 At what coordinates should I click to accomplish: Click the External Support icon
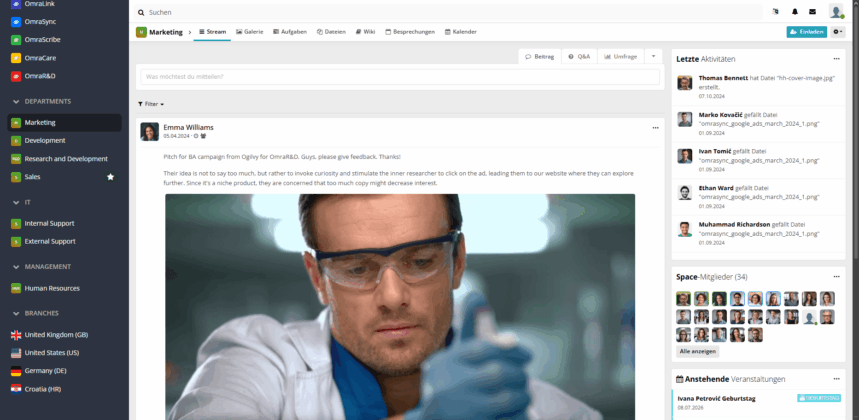click(x=16, y=241)
